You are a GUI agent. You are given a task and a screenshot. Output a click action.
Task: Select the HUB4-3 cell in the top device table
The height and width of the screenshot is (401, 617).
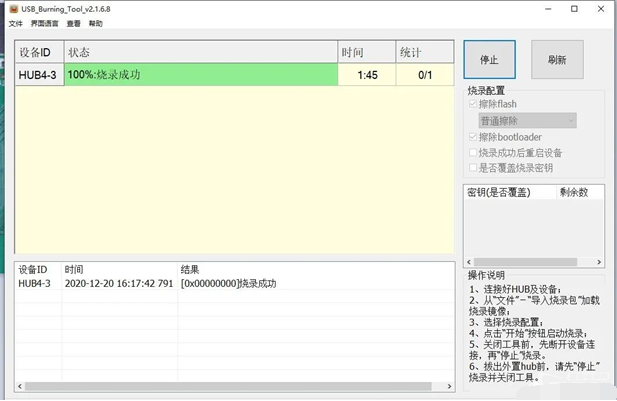point(38,75)
